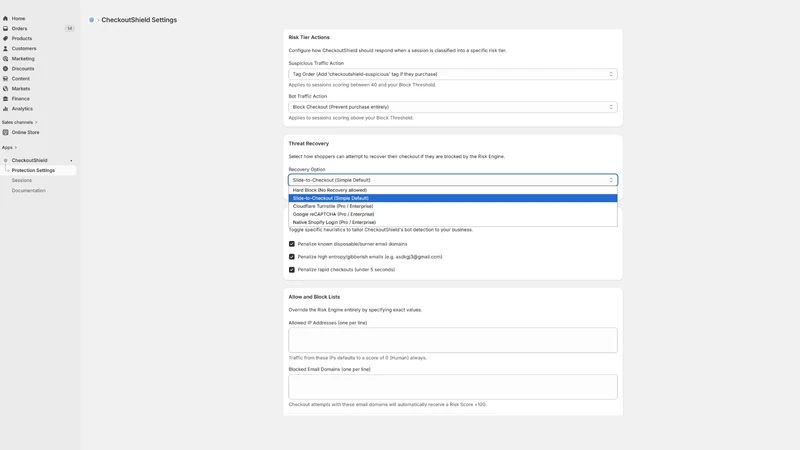Expand the Sales channels section
This screenshot has height=450, width=800.
19,122
